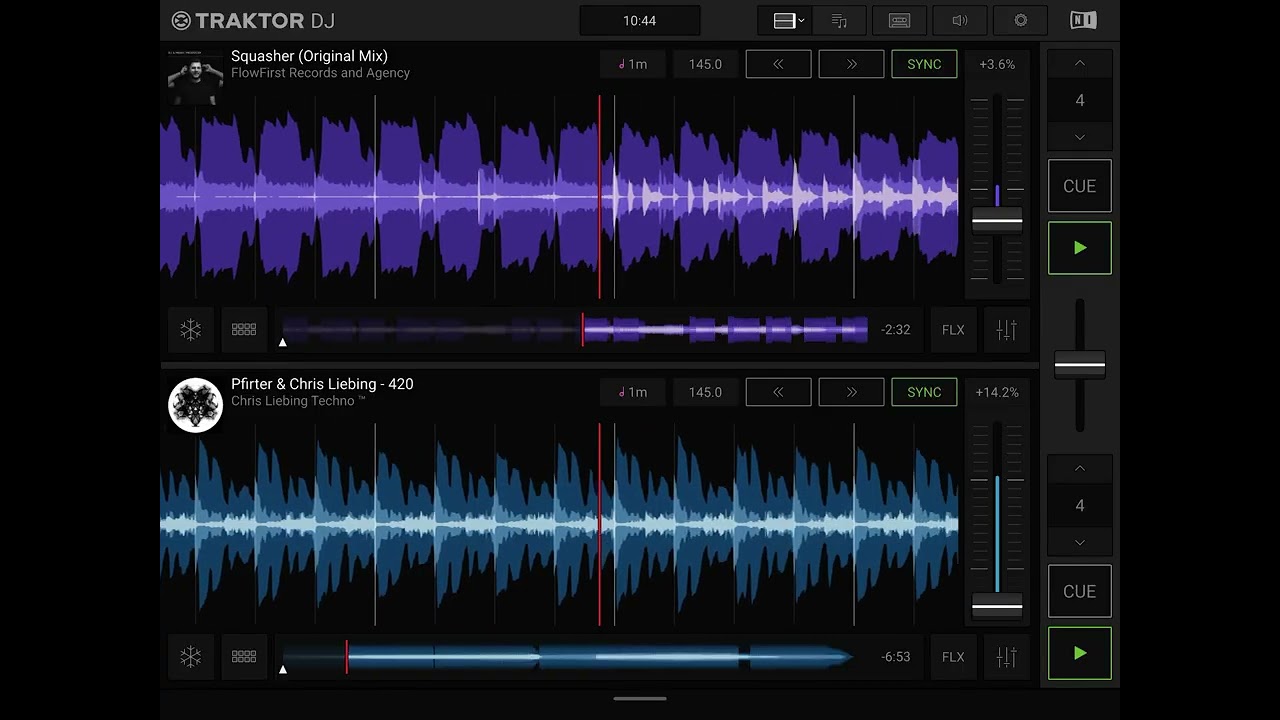Click the +3.6% tempo readout
This screenshot has height=720, width=1280.
click(997, 64)
